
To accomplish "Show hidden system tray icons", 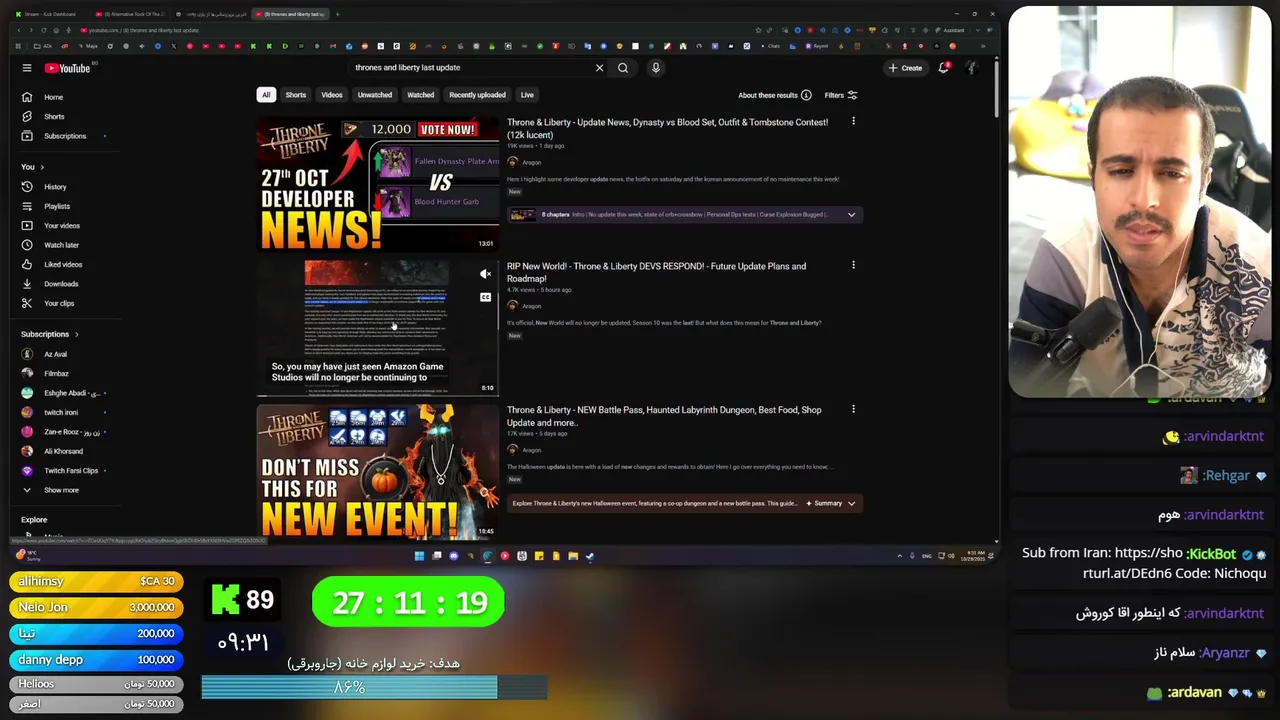I will pyautogui.click(x=899, y=556).
